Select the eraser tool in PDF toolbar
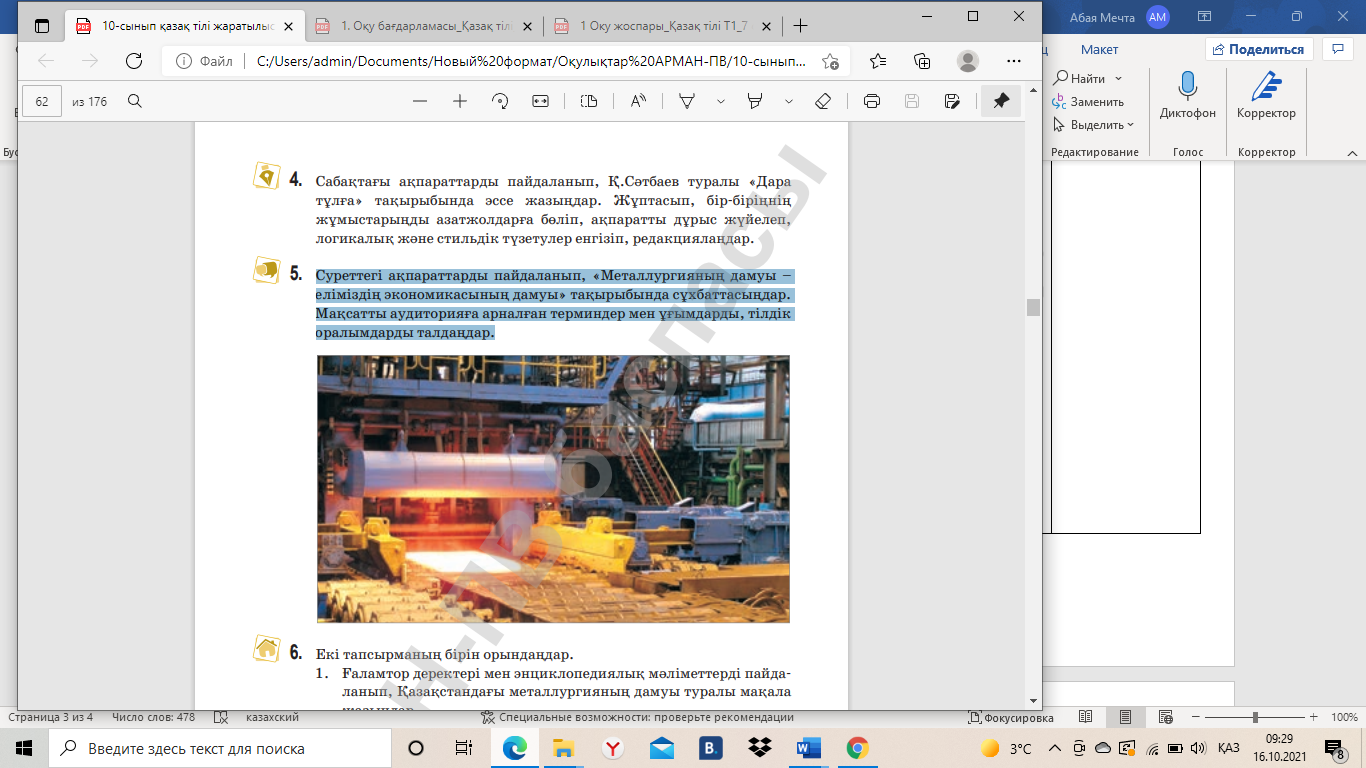 coord(823,101)
